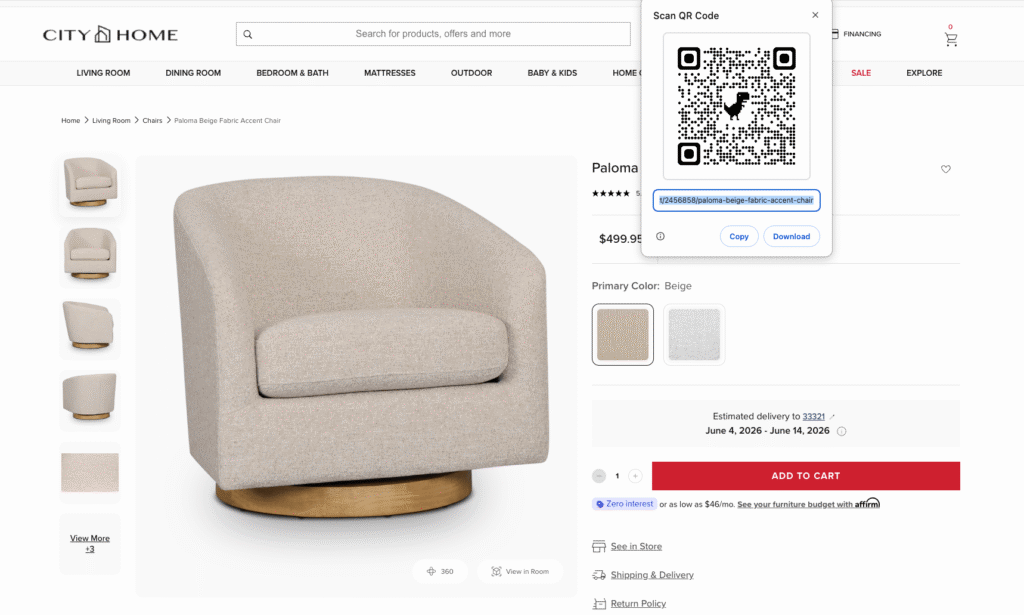Click the QR code URL field
Image resolution: width=1024 pixels, height=615 pixels.
[x=737, y=200]
